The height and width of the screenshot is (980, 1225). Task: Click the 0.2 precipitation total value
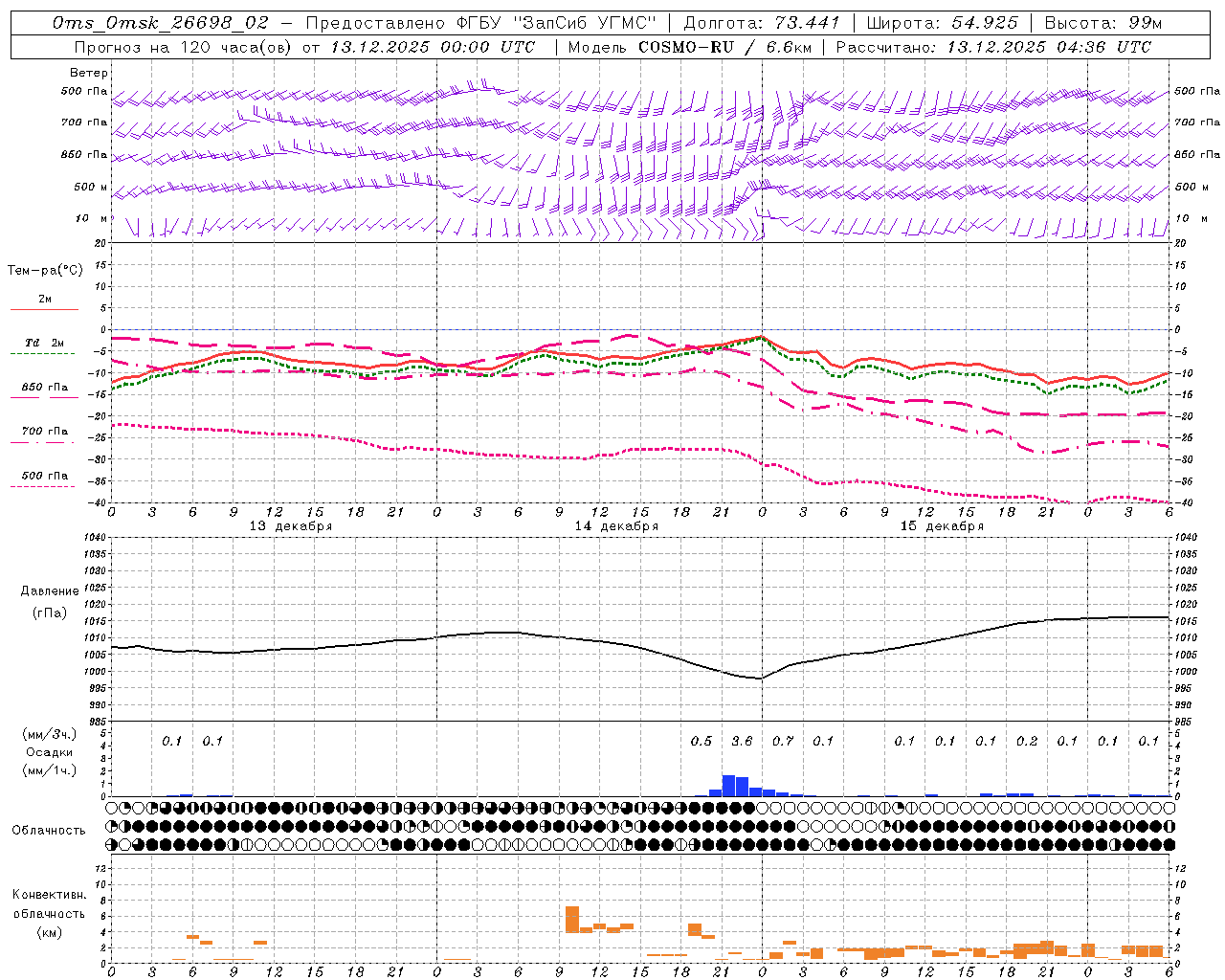(1027, 741)
